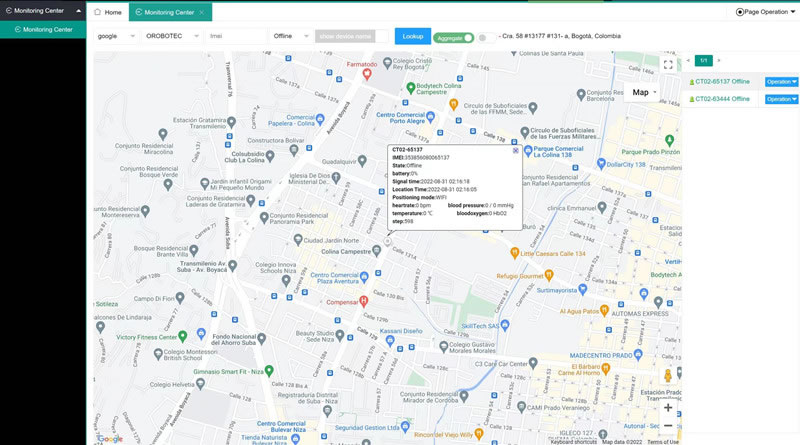
Task: Select device CT02-63444 Offline
Action: (722, 99)
